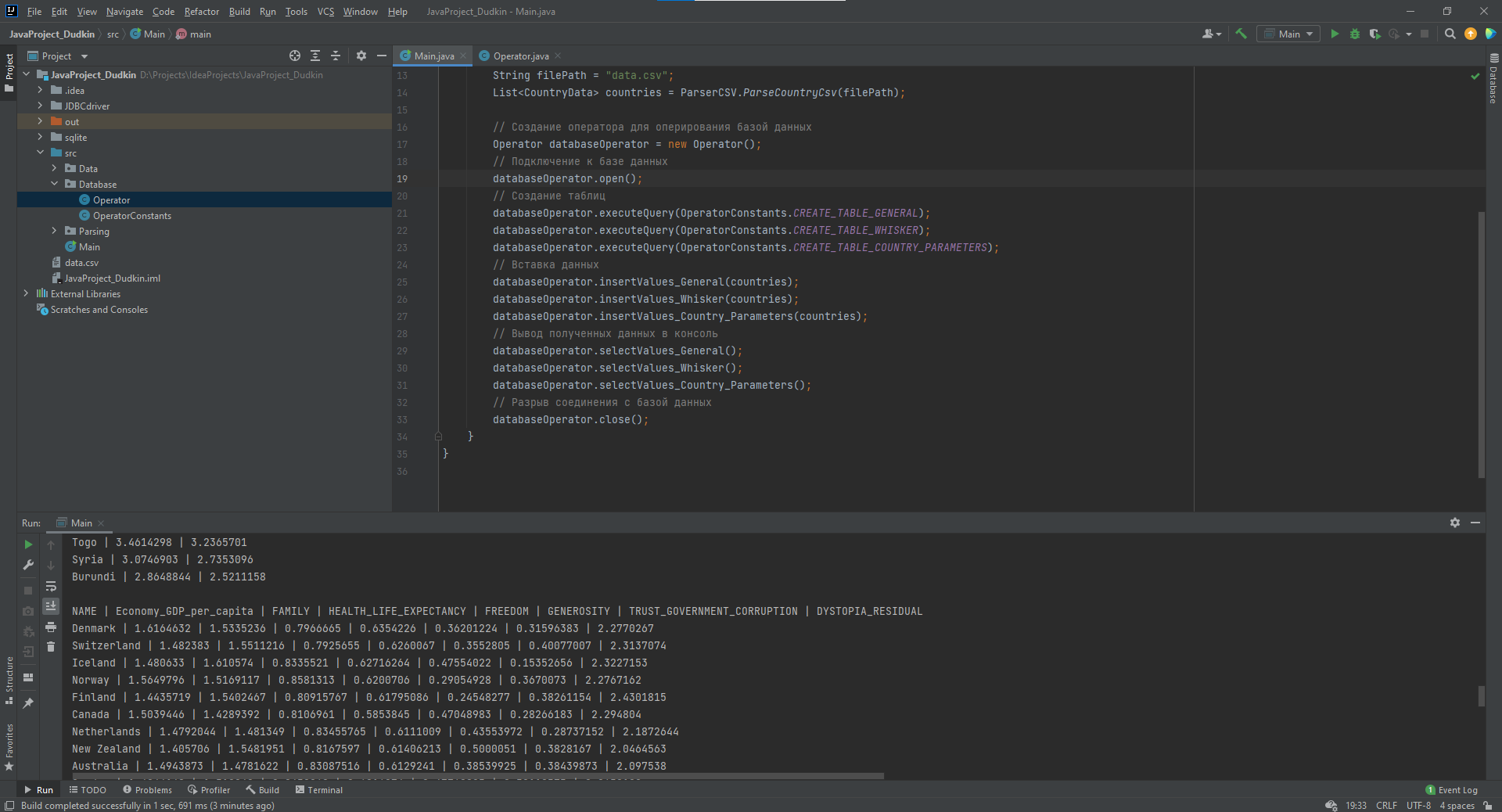
Task: Open the Main run configuration dropdown
Action: [1288, 34]
